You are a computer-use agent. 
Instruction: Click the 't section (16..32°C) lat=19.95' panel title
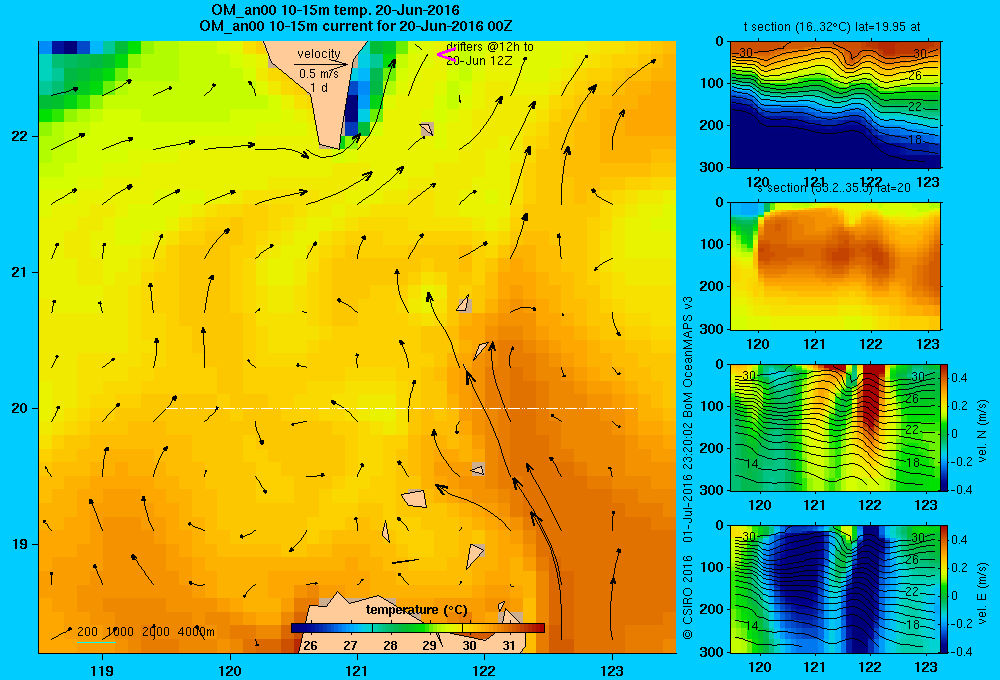coord(832,27)
